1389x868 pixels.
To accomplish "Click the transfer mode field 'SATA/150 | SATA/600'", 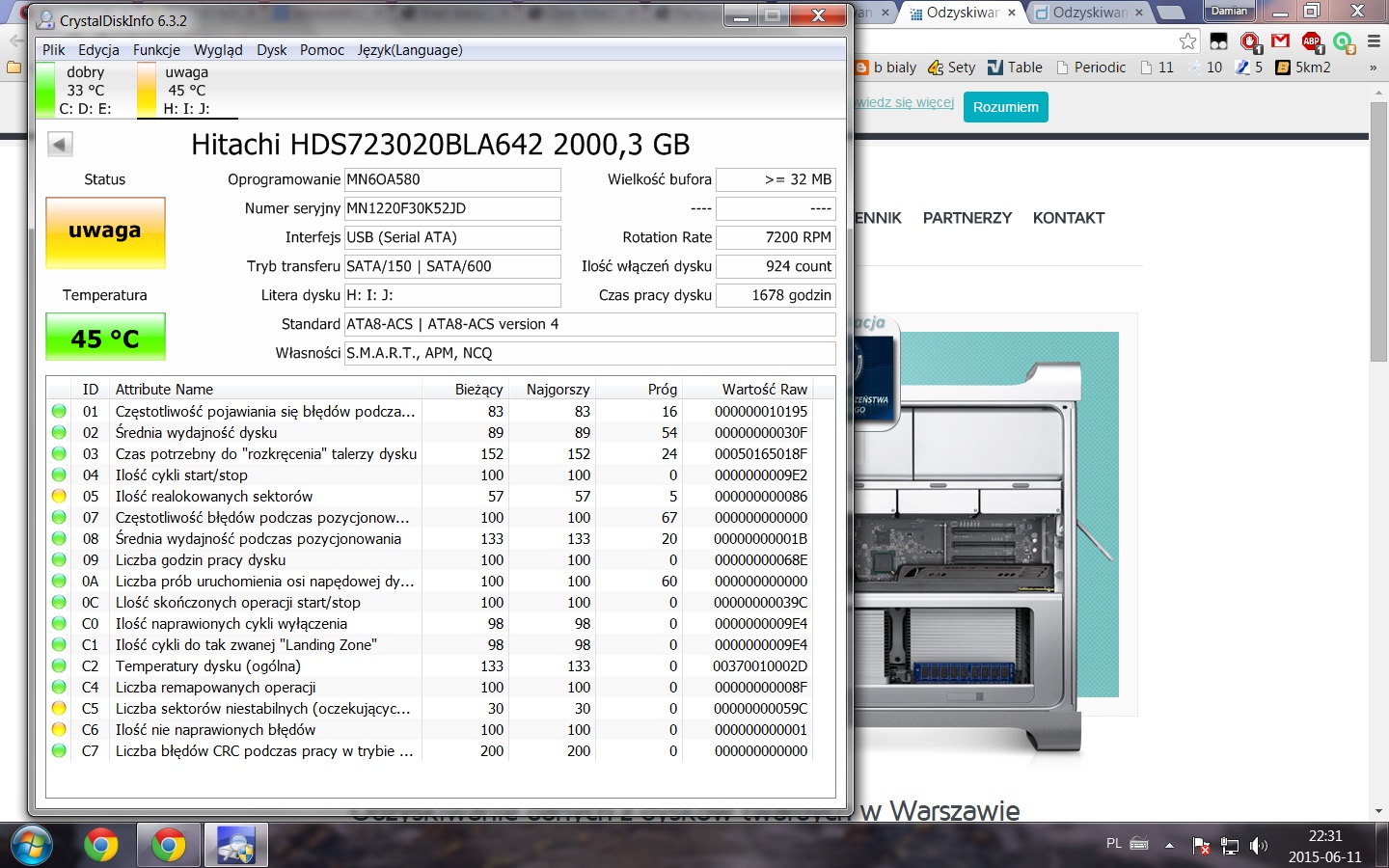I will point(452,266).
